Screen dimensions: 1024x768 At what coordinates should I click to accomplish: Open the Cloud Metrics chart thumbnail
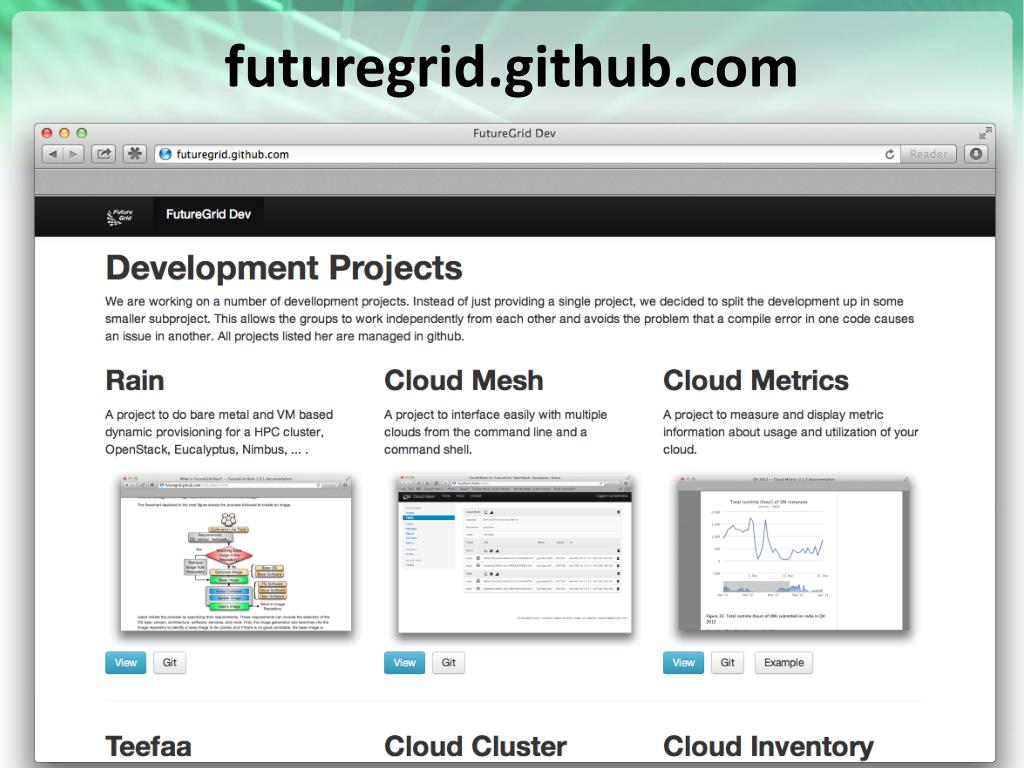tap(793, 553)
